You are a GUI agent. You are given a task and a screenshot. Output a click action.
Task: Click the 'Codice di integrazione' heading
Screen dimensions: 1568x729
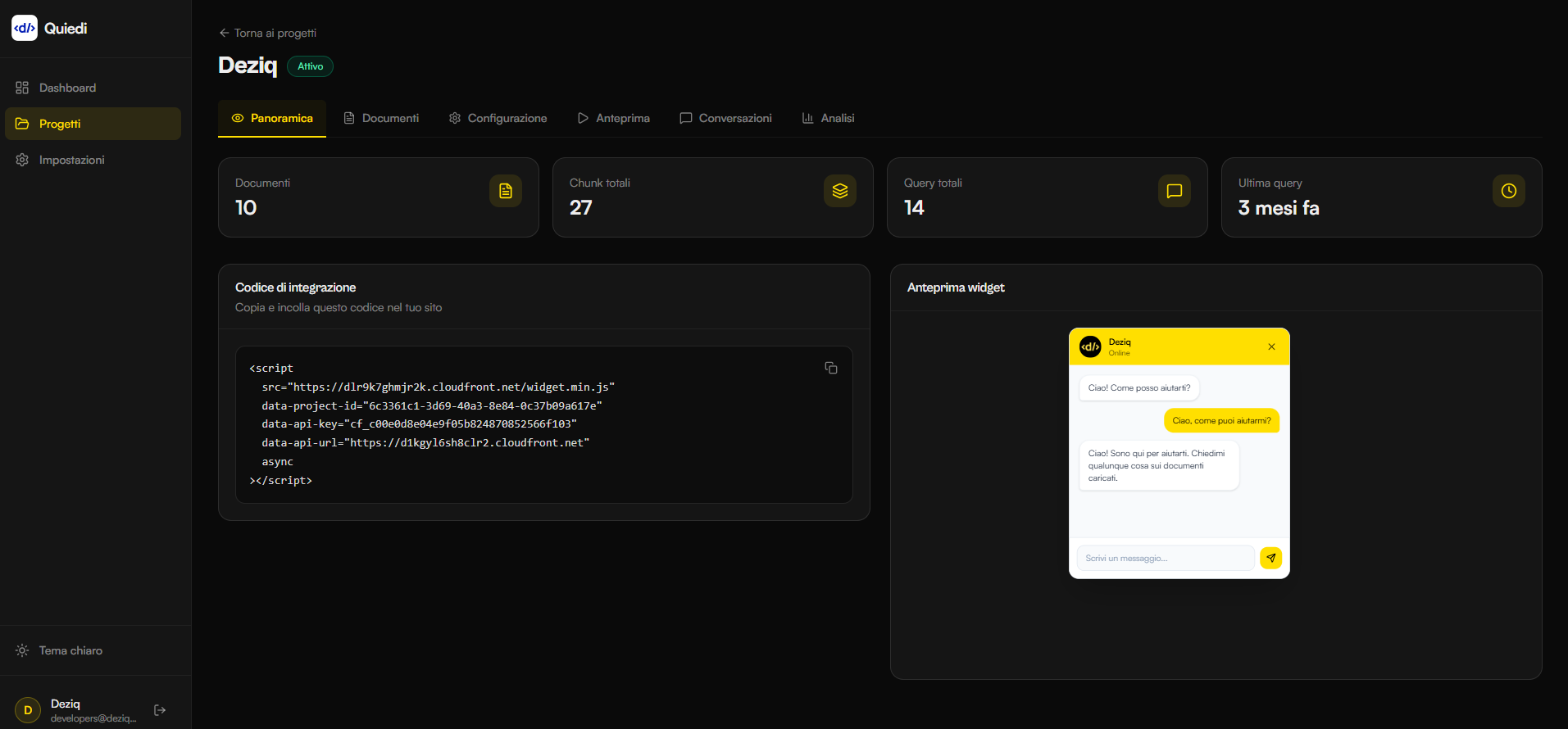click(295, 288)
